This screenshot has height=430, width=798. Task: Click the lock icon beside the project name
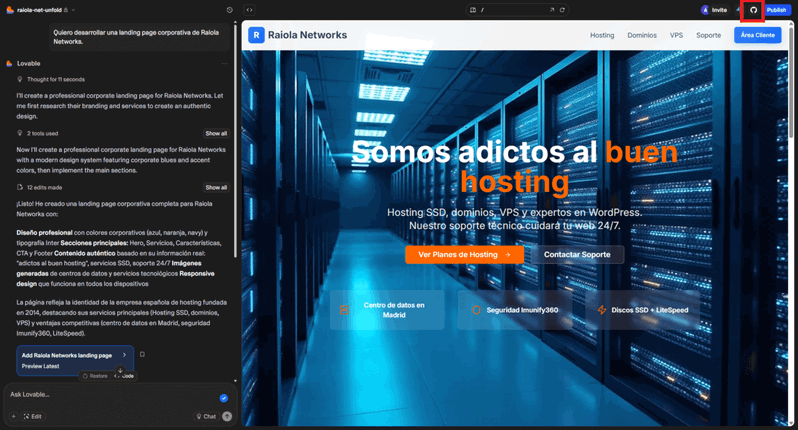pyautogui.click(x=66, y=10)
